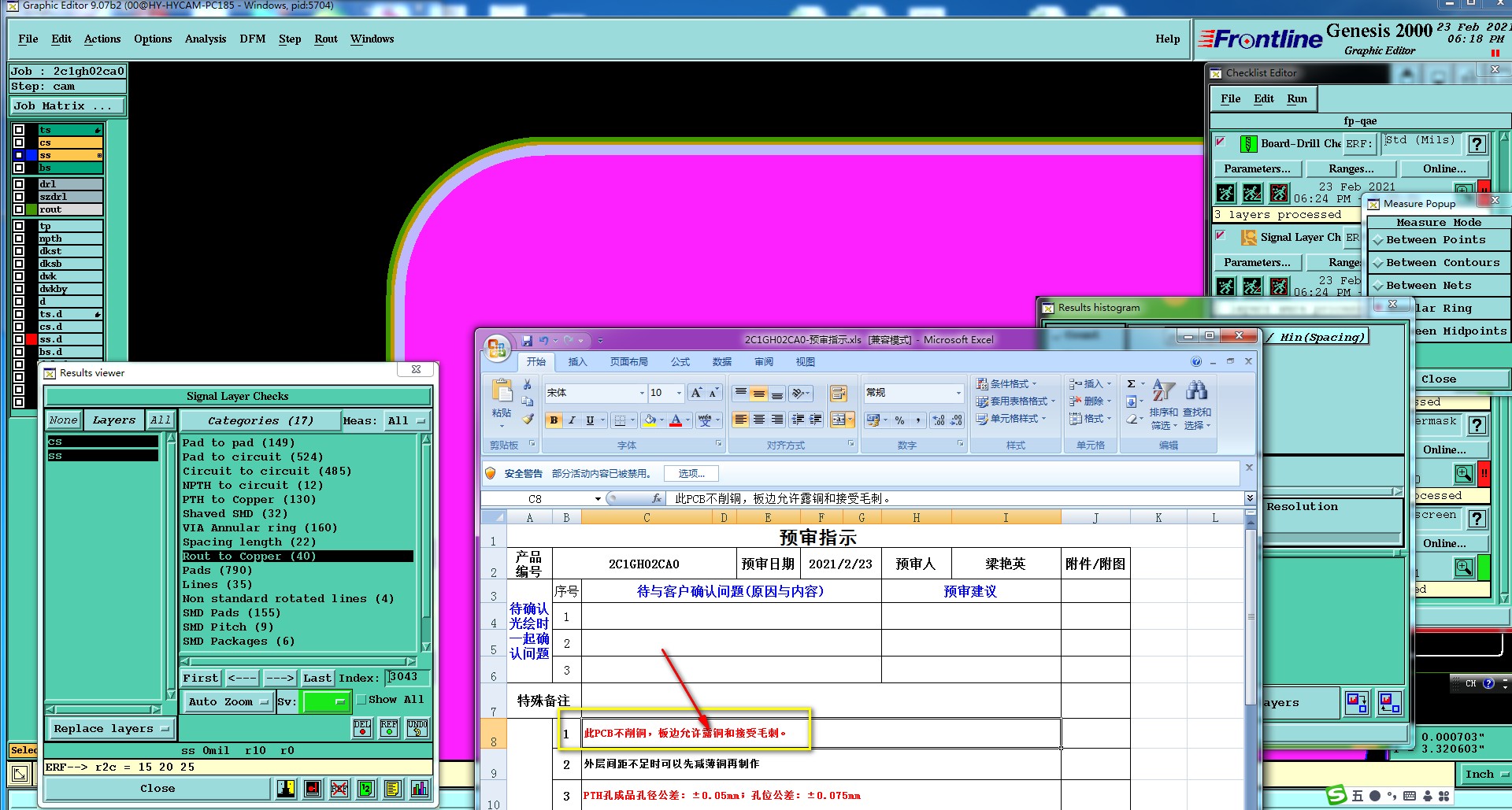
Task: Click Last button in Results viewer
Action: click(x=317, y=678)
